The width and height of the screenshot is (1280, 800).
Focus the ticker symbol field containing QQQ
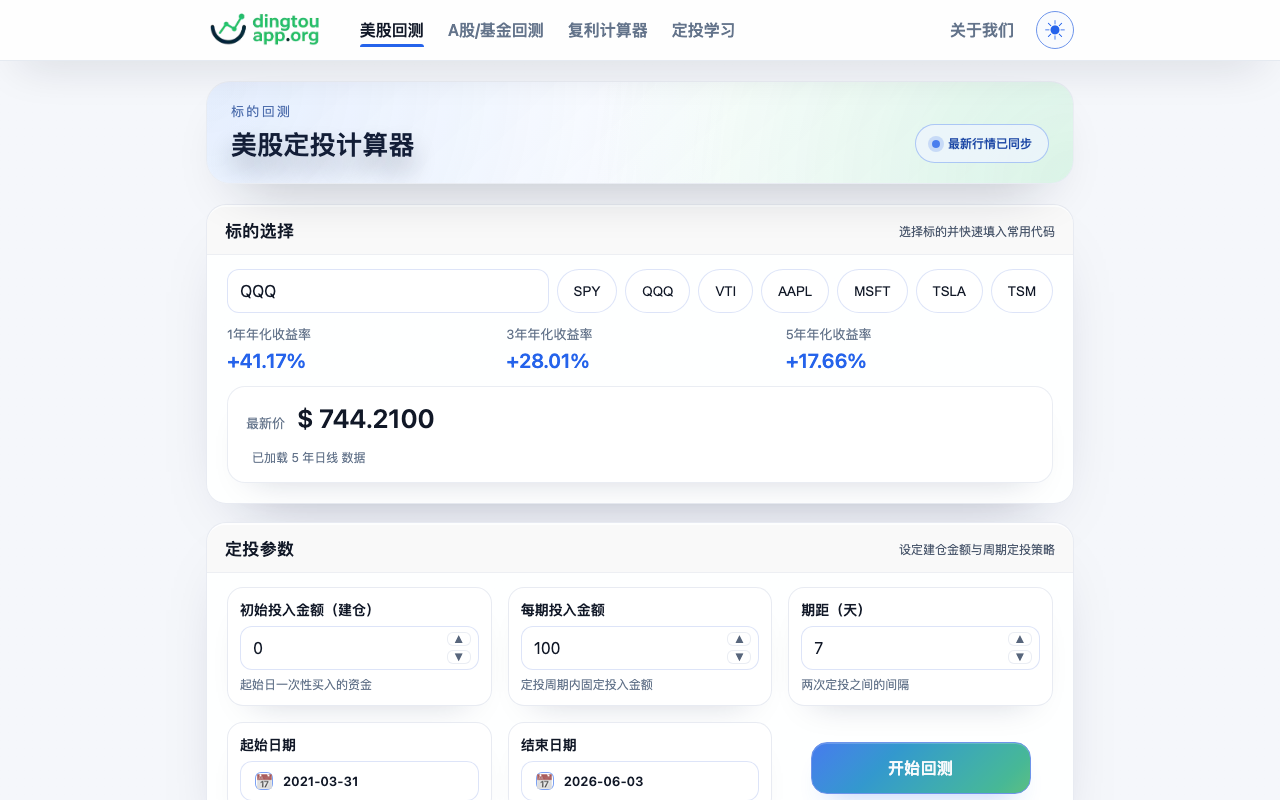click(x=388, y=291)
